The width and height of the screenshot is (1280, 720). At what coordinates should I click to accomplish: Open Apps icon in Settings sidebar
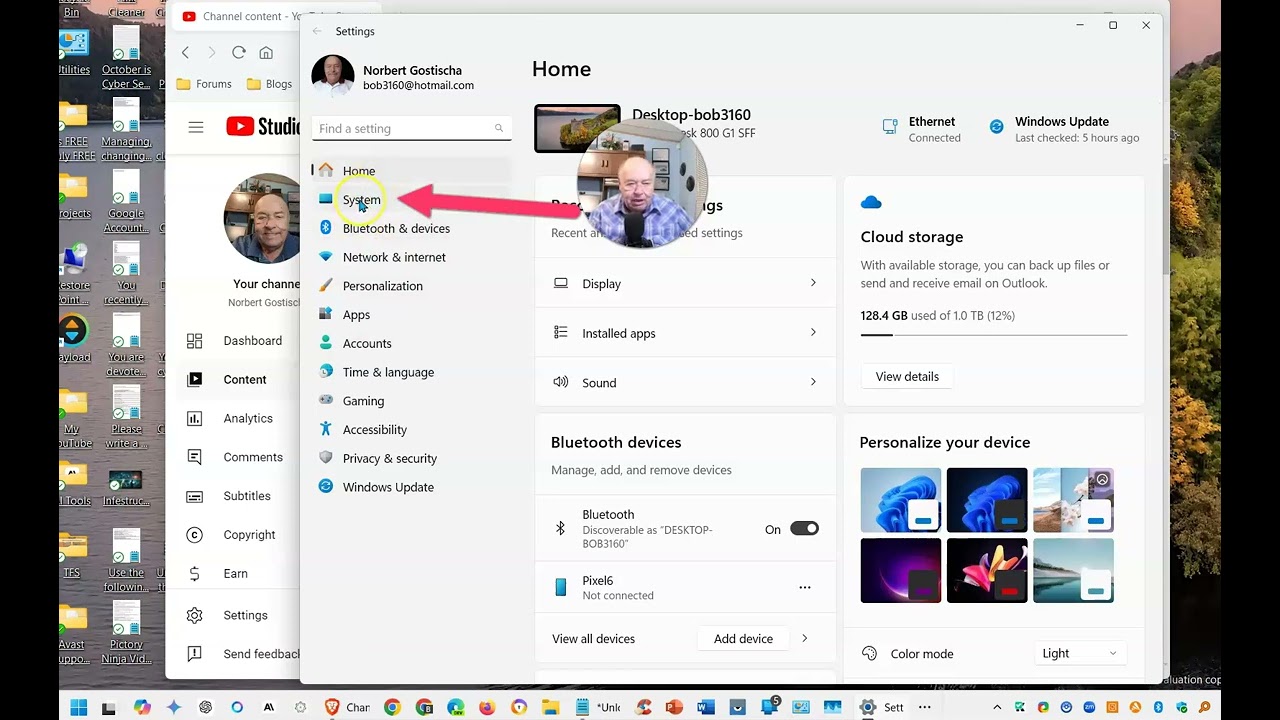point(326,314)
